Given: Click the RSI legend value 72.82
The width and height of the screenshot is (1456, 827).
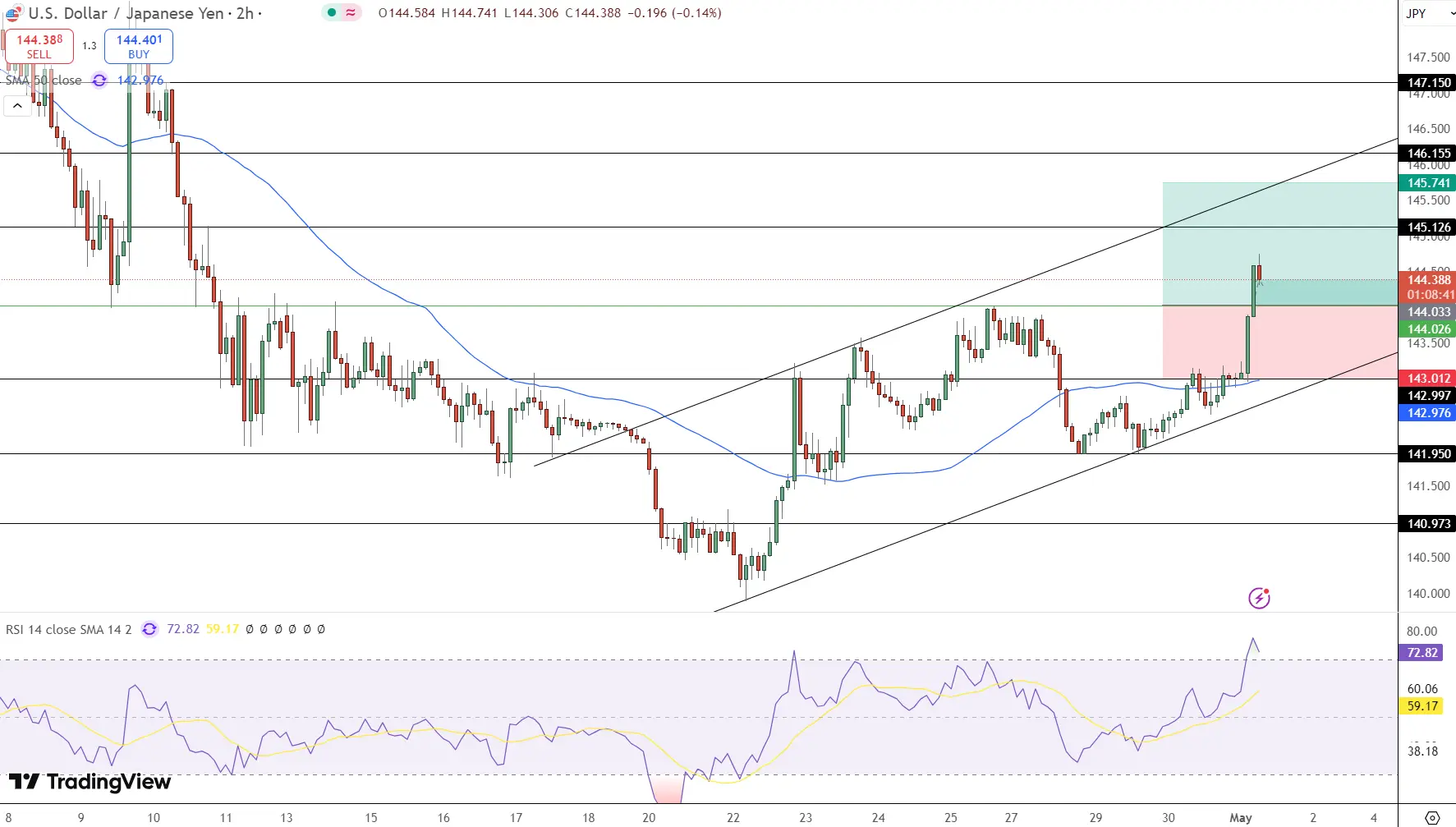Looking at the screenshot, I should pyautogui.click(x=183, y=629).
